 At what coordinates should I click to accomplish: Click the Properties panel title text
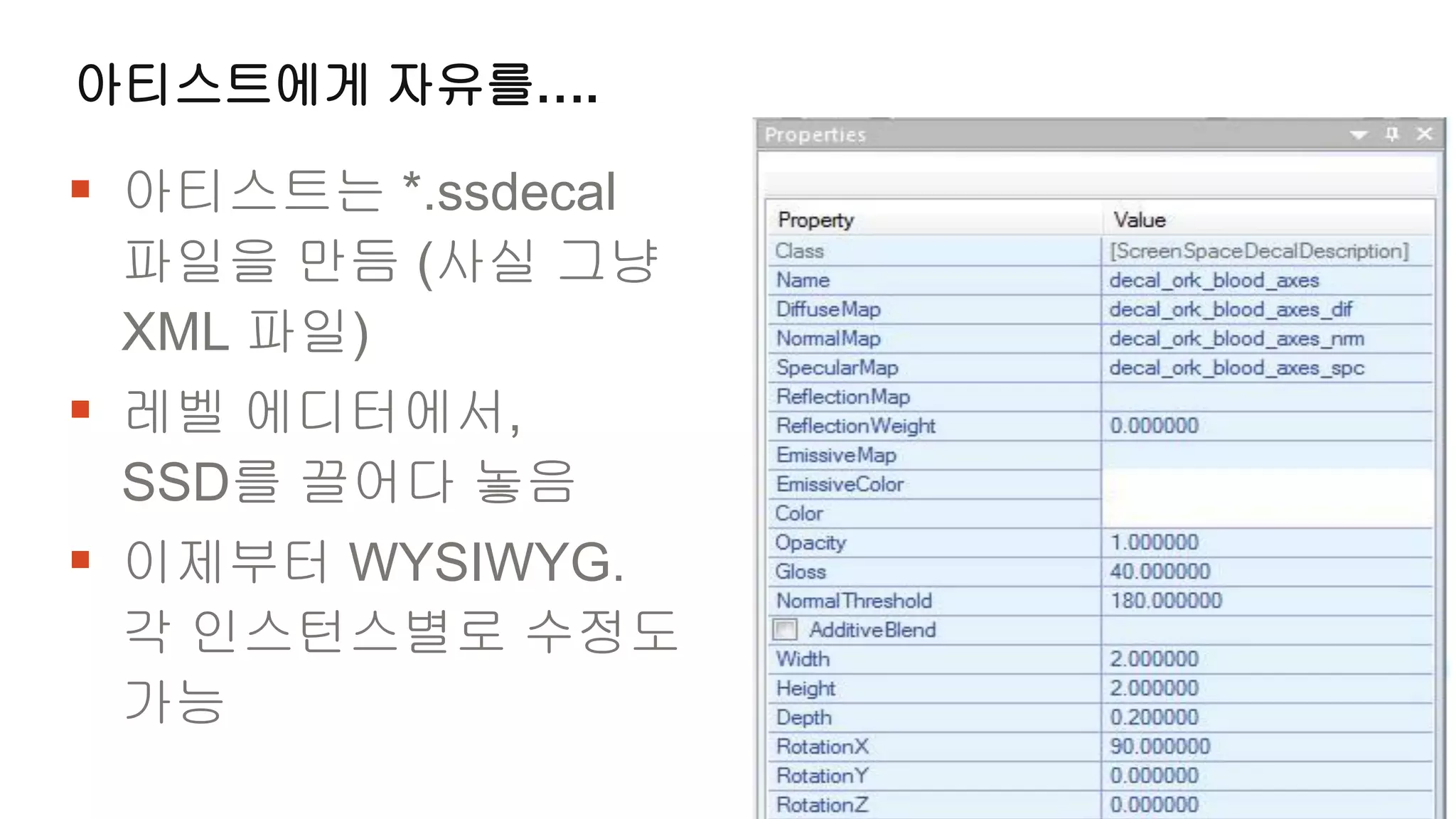click(x=815, y=135)
